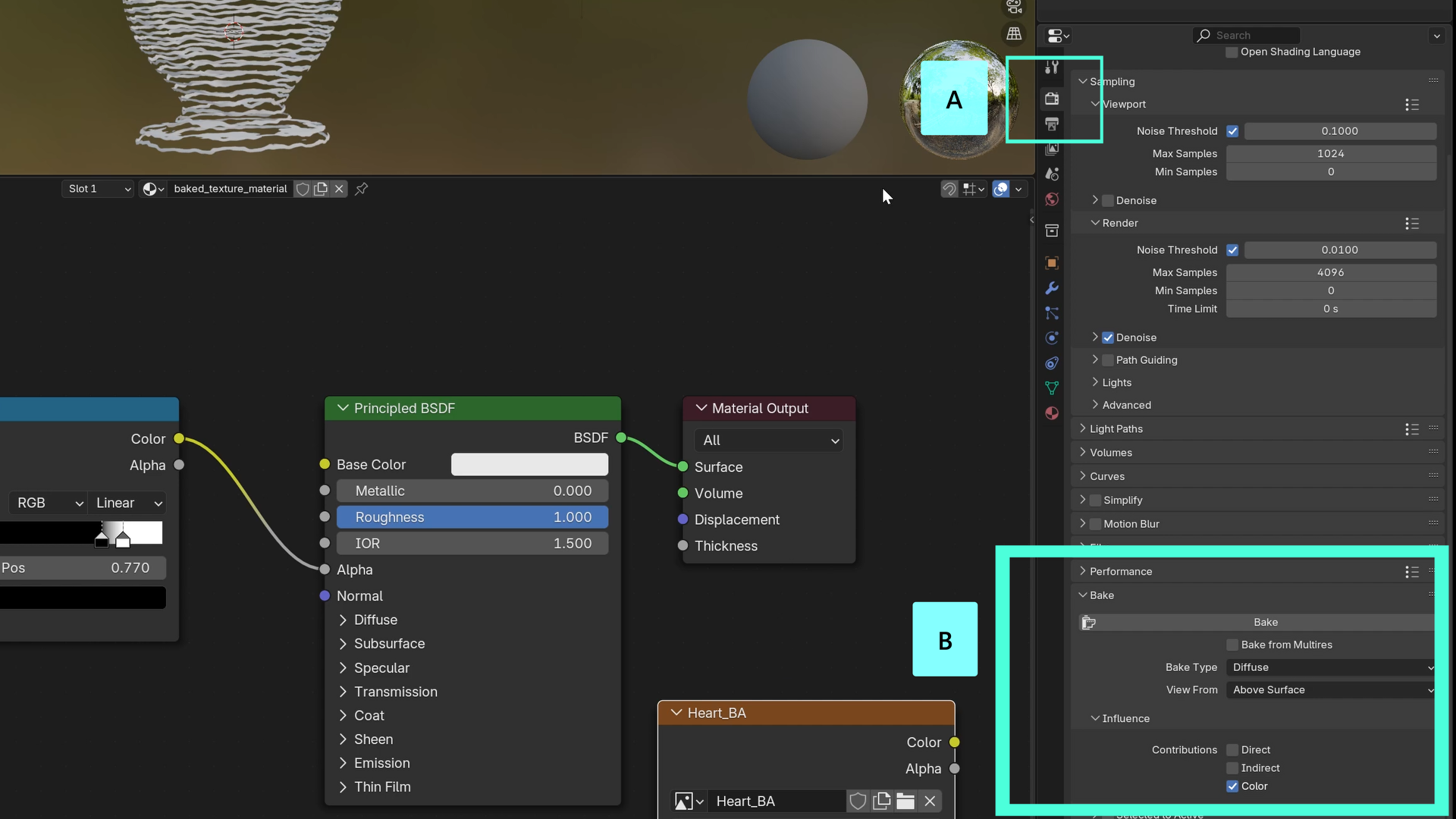This screenshot has height=819, width=1456.
Task: Enable the Direct contributions checkbox
Action: coord(1232,750)
